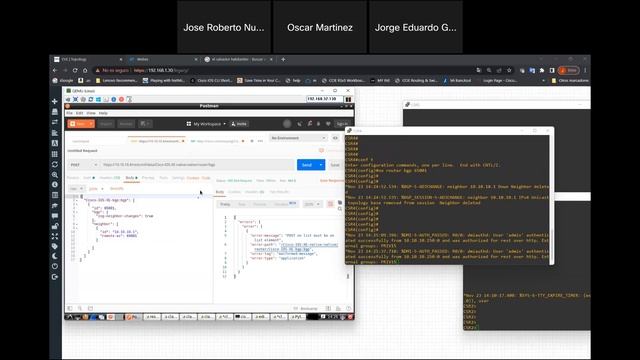Toggle the night mode moon icon in sidebar

[55, 256]
